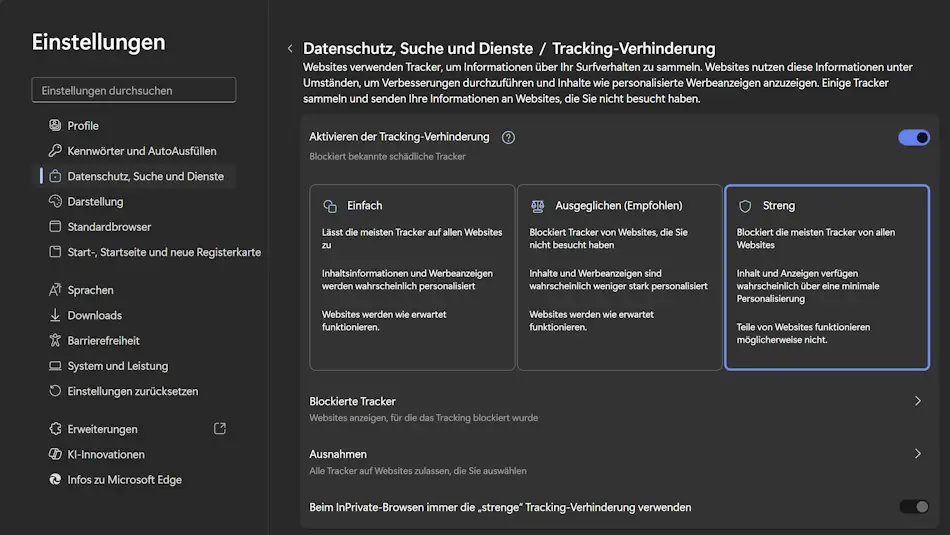Click the Einfach card icon
The image size is (950, 535).
(x=330, y=206)
